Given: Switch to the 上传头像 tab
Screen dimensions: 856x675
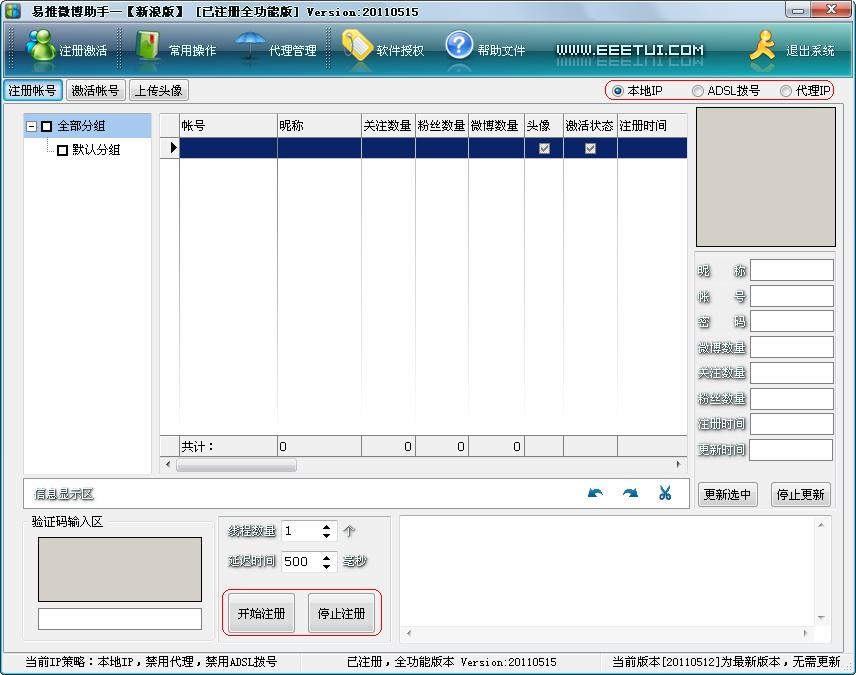Looking at the screenshot, I should (158, 90).
